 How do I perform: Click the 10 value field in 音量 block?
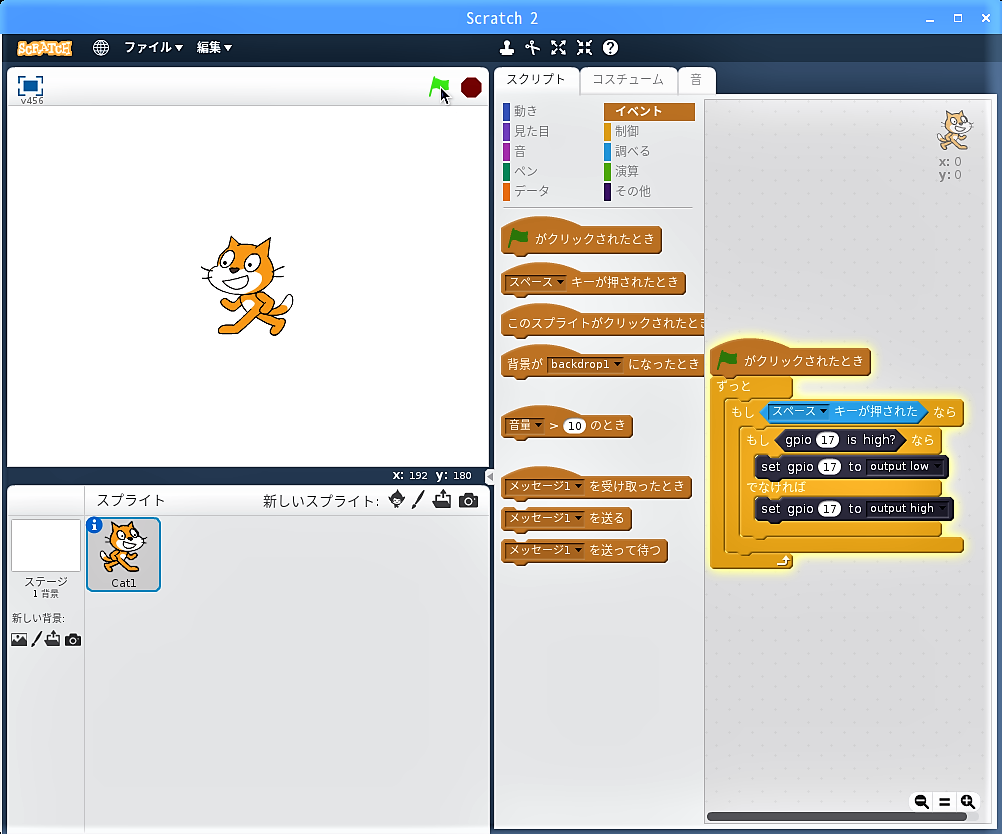point(574,426)
